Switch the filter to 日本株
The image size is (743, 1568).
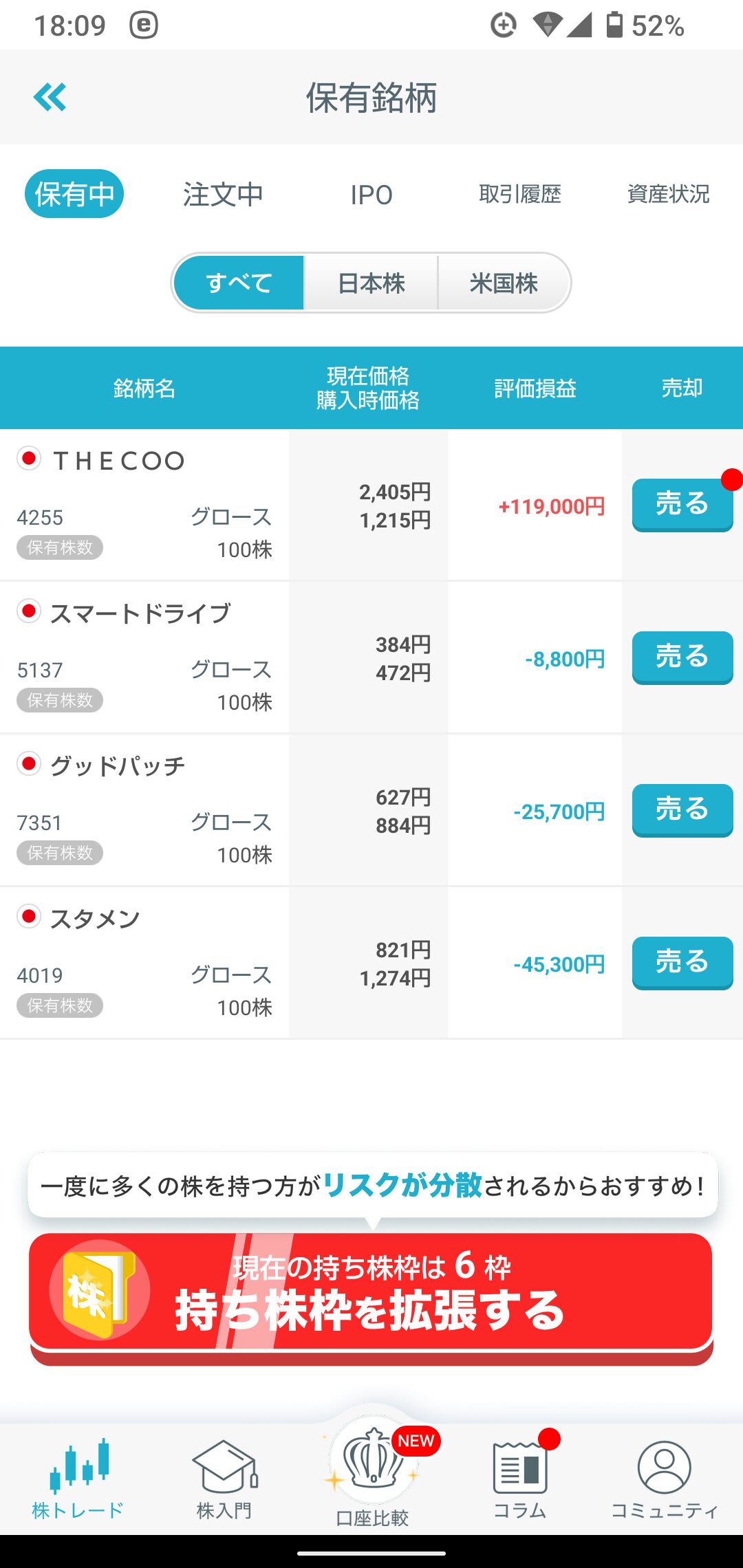pos(371,283)
